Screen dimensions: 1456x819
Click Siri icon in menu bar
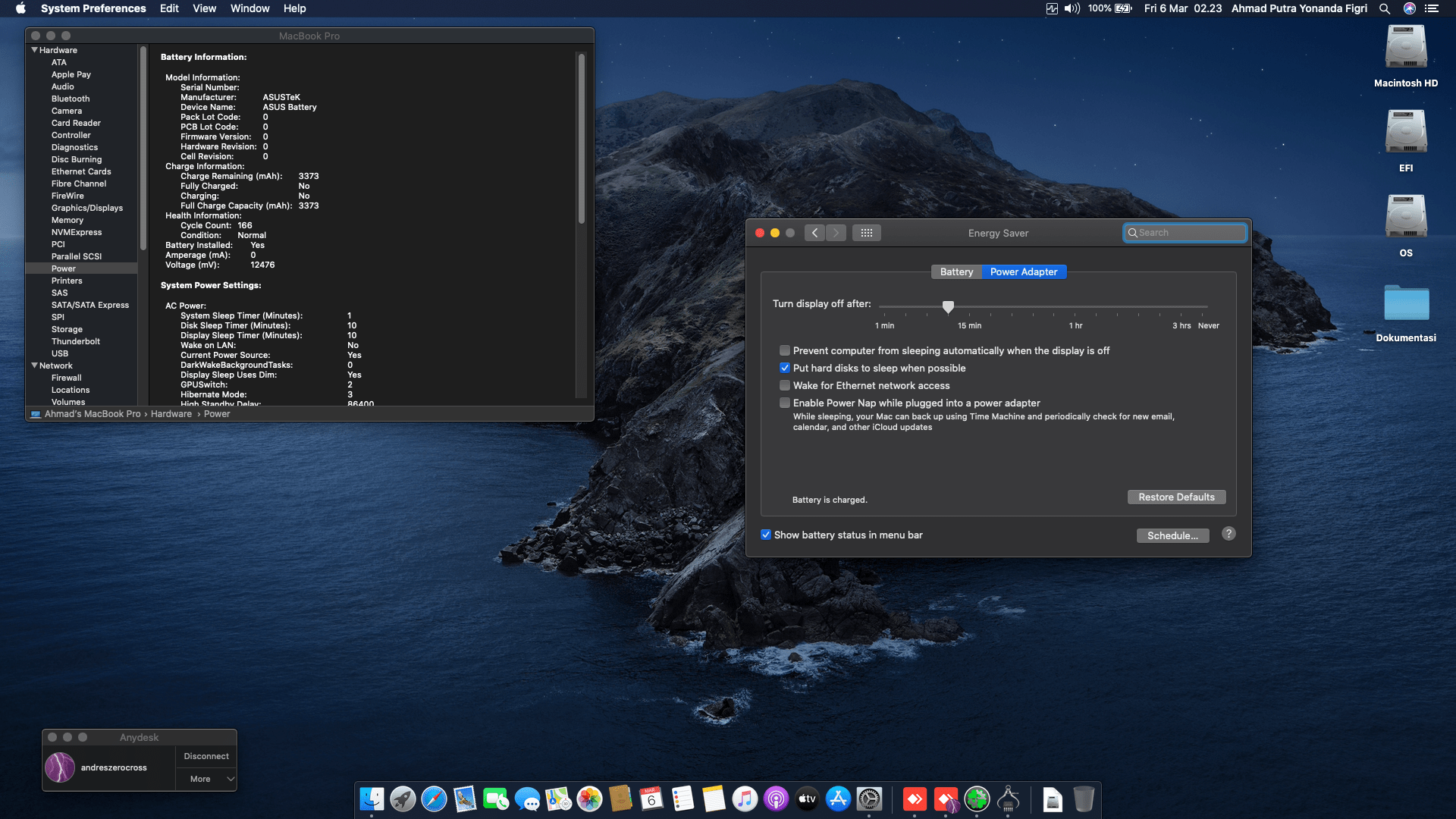(1410, 8)
